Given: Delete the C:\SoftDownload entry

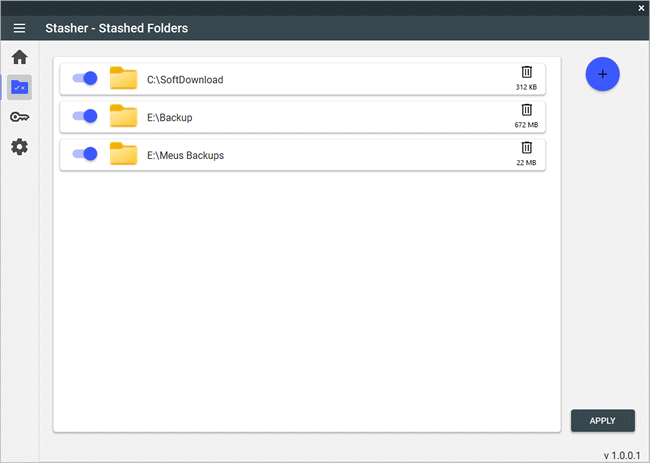Looking at the screenshot, I should coord(526,72).
